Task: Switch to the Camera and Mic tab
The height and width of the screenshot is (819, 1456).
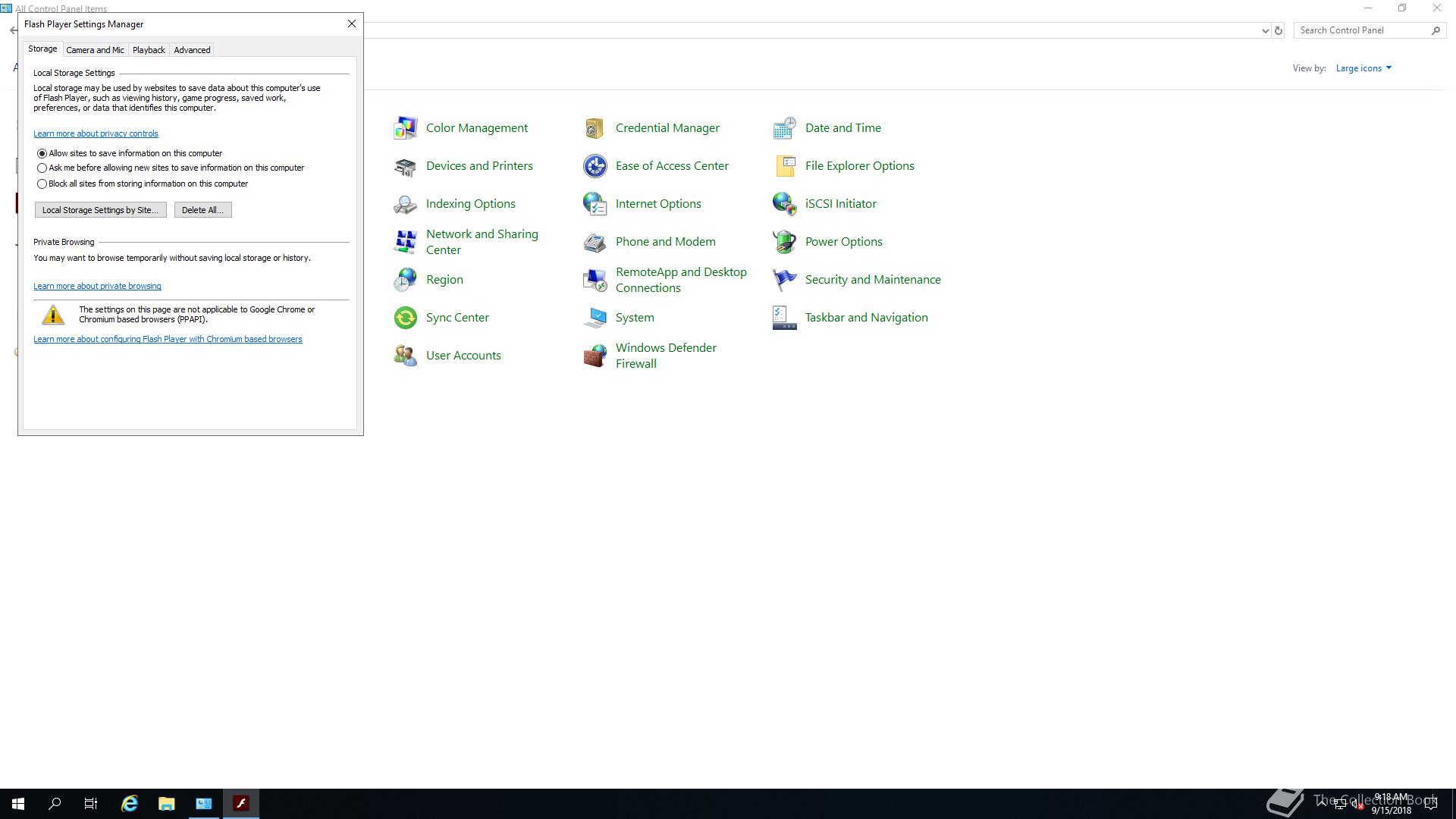Action: tap(95, 50)
